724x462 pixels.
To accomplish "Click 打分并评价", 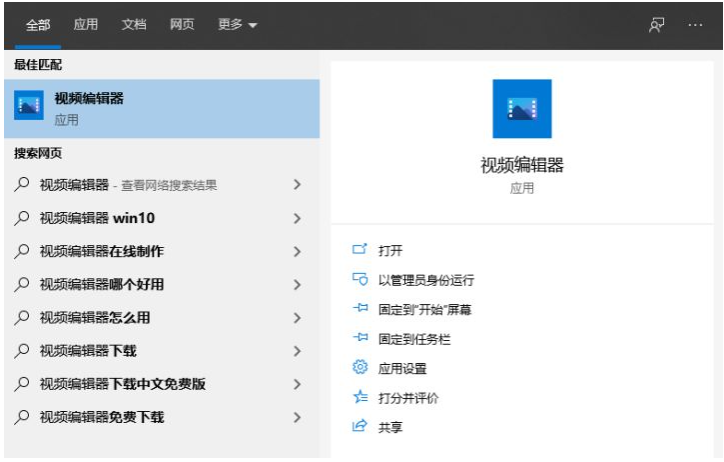I will coord(408,398).
